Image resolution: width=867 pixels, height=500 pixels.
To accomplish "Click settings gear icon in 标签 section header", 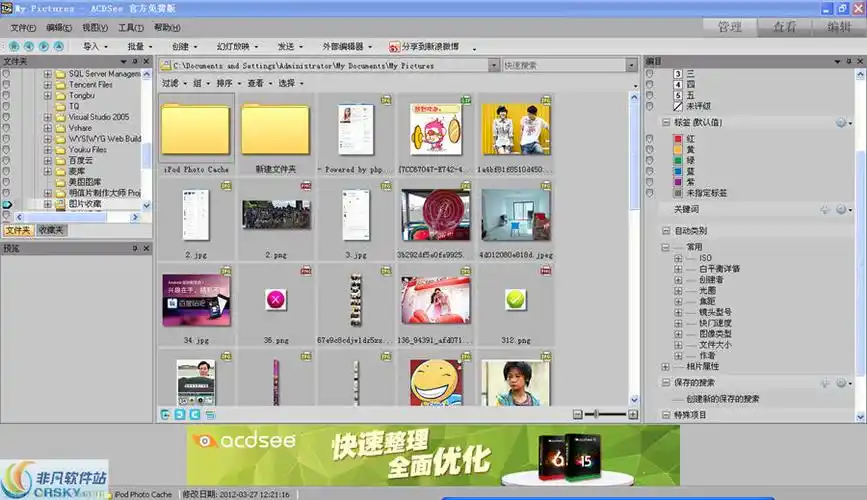I will pyautogui.click(x=843, y=123).
